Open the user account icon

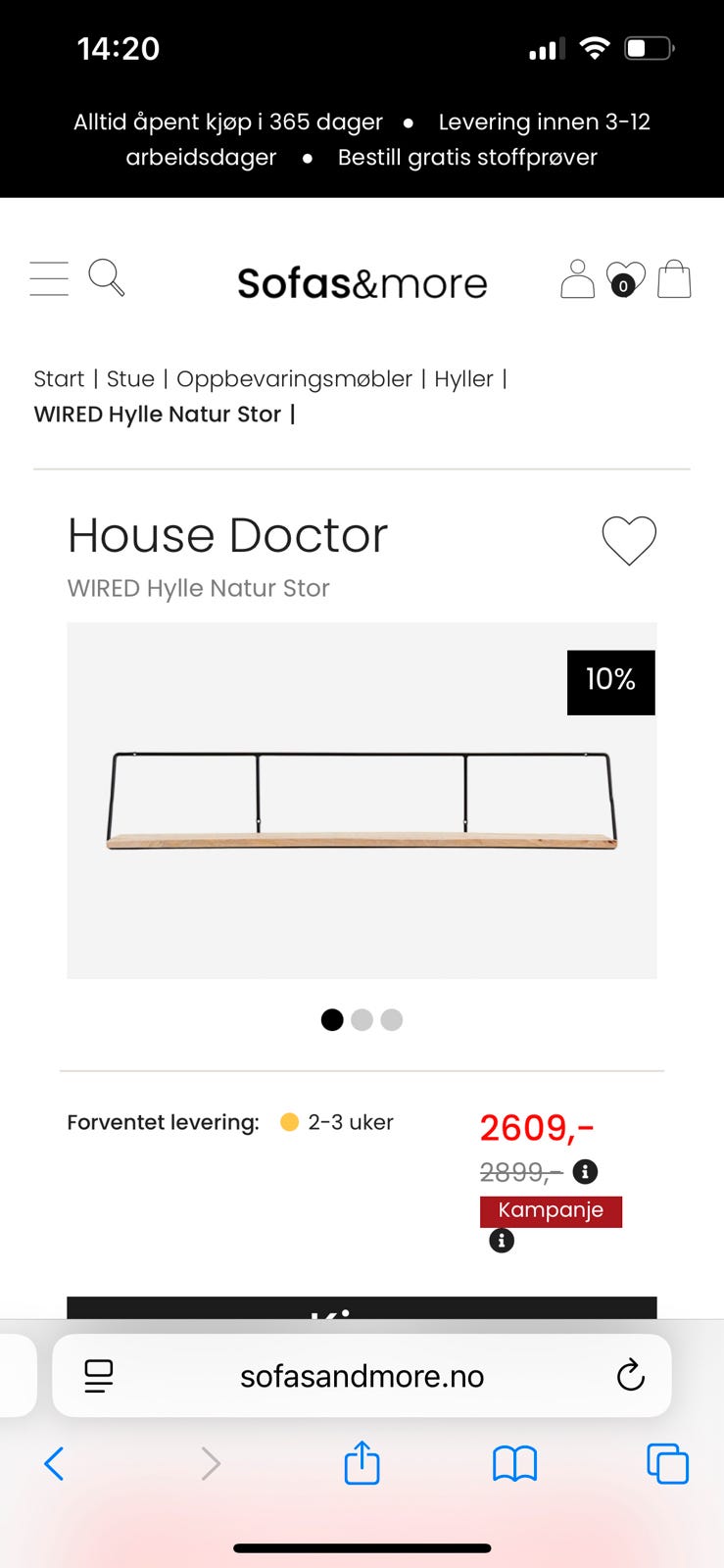tap(577, 279)
